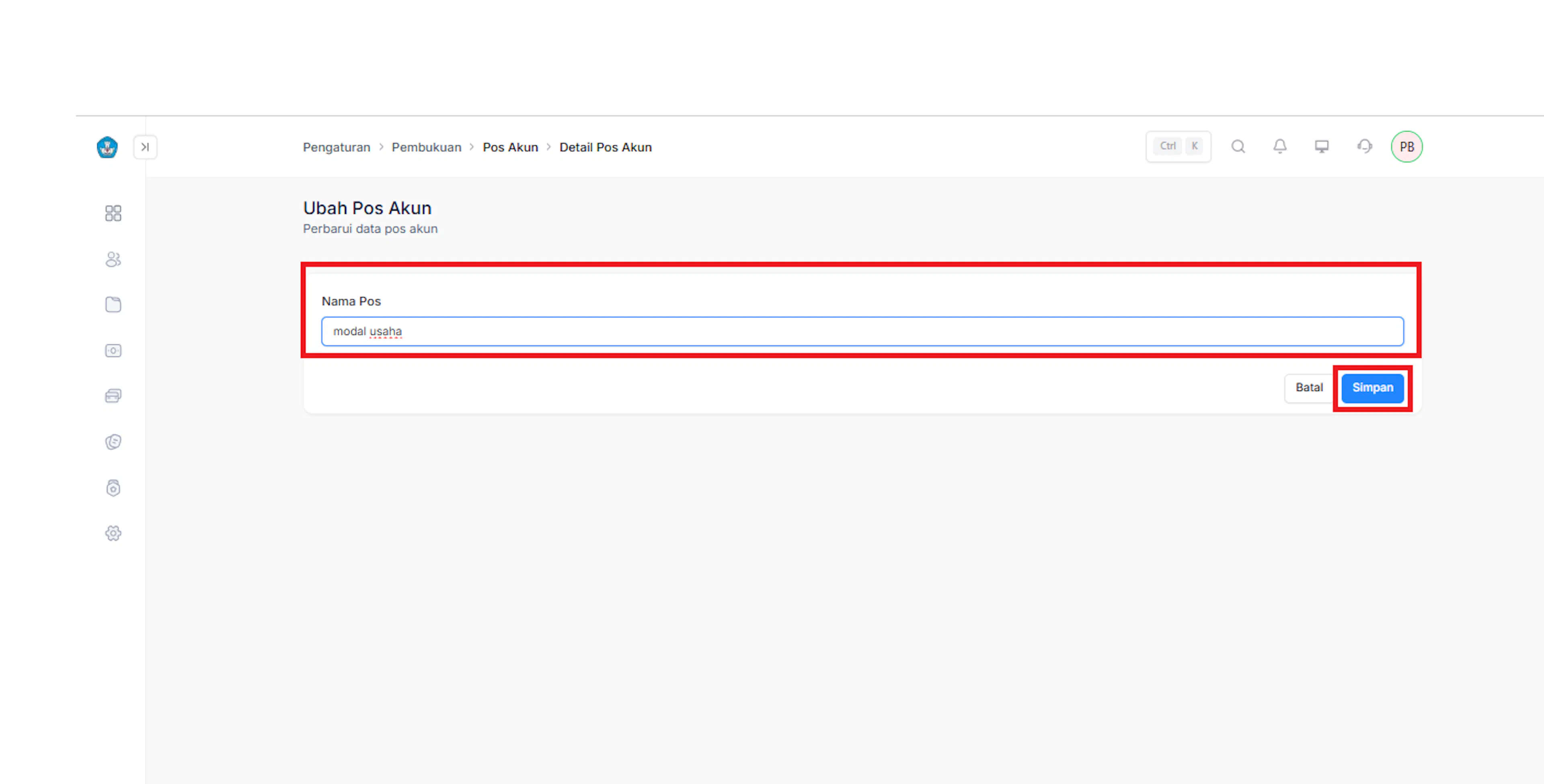
Task: Click the Nama Pos field label
Action: (x=351, y=301)
